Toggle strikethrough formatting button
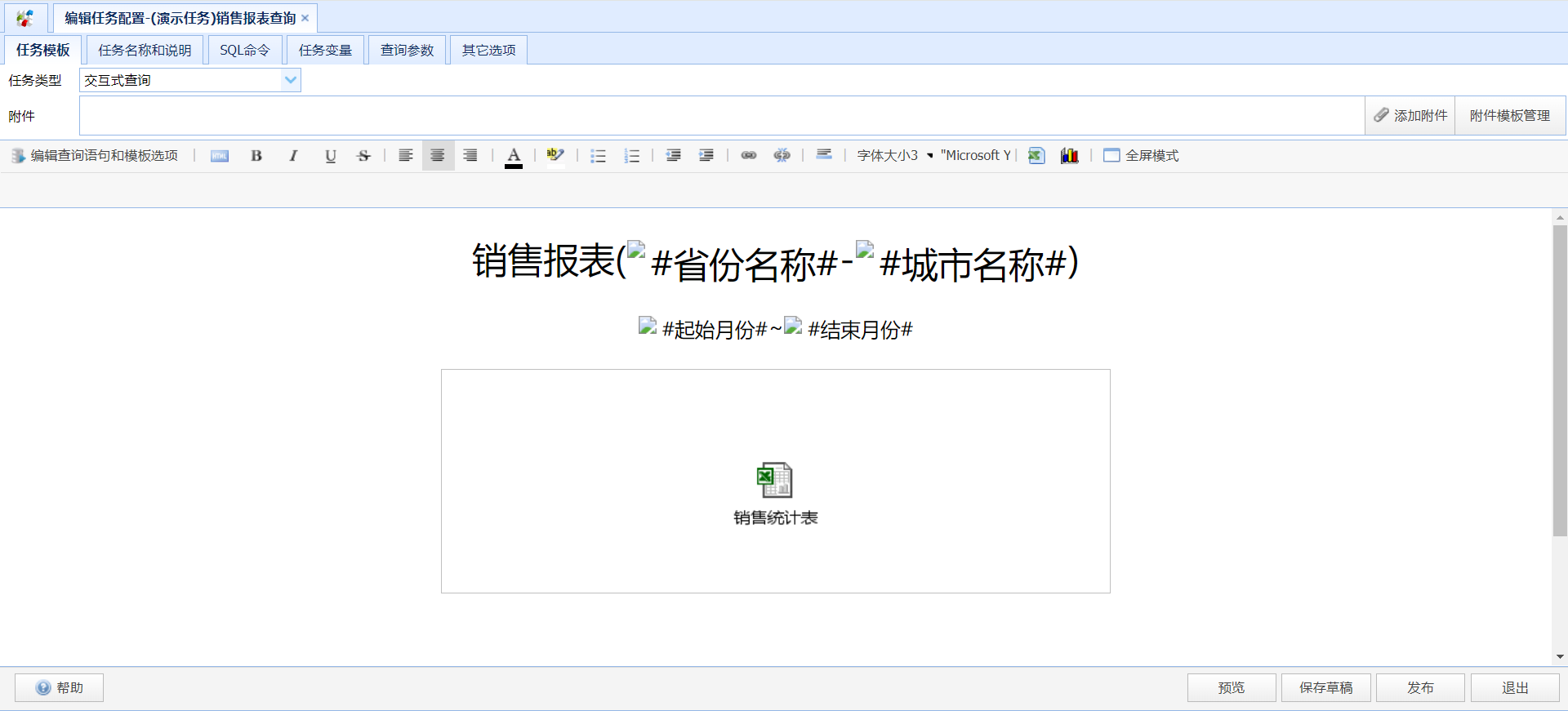Viewport: 1568px width, 711px height. pos(363,155)
